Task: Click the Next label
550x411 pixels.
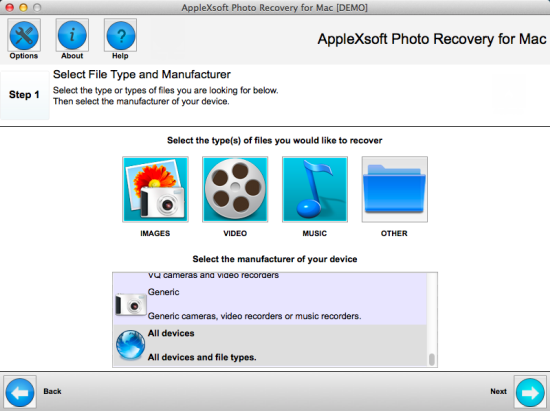Action: pyautogui.click(x=498, y=391)
